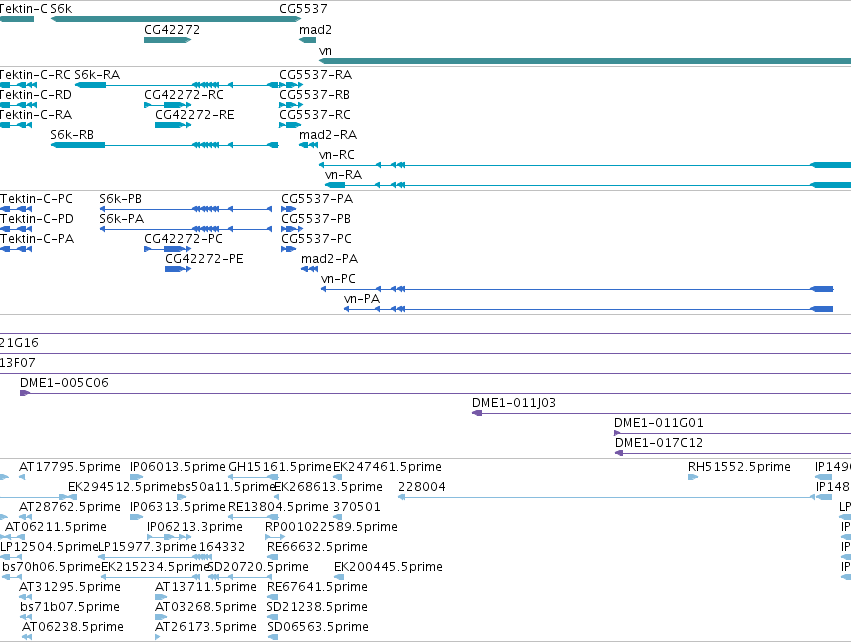851x642 pixels.
Task: Select transcript S6k-RB label
Action: (72, 135)
